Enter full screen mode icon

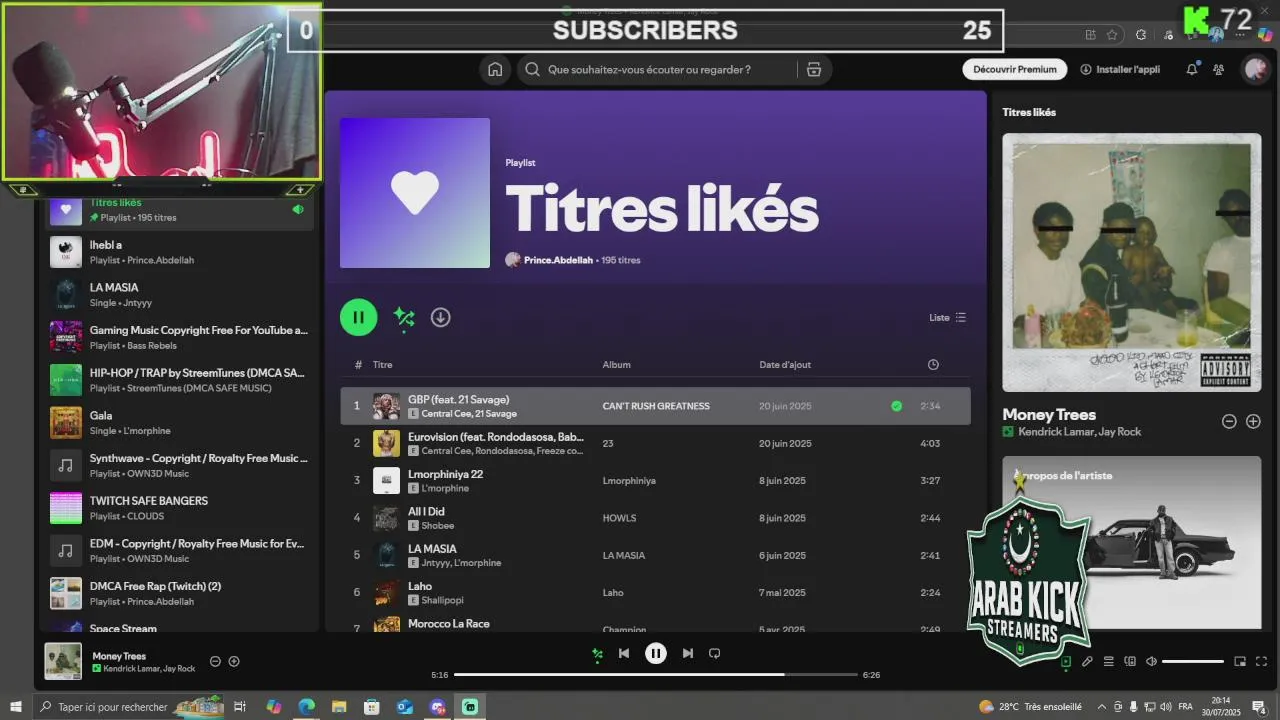pos(1261,661)
